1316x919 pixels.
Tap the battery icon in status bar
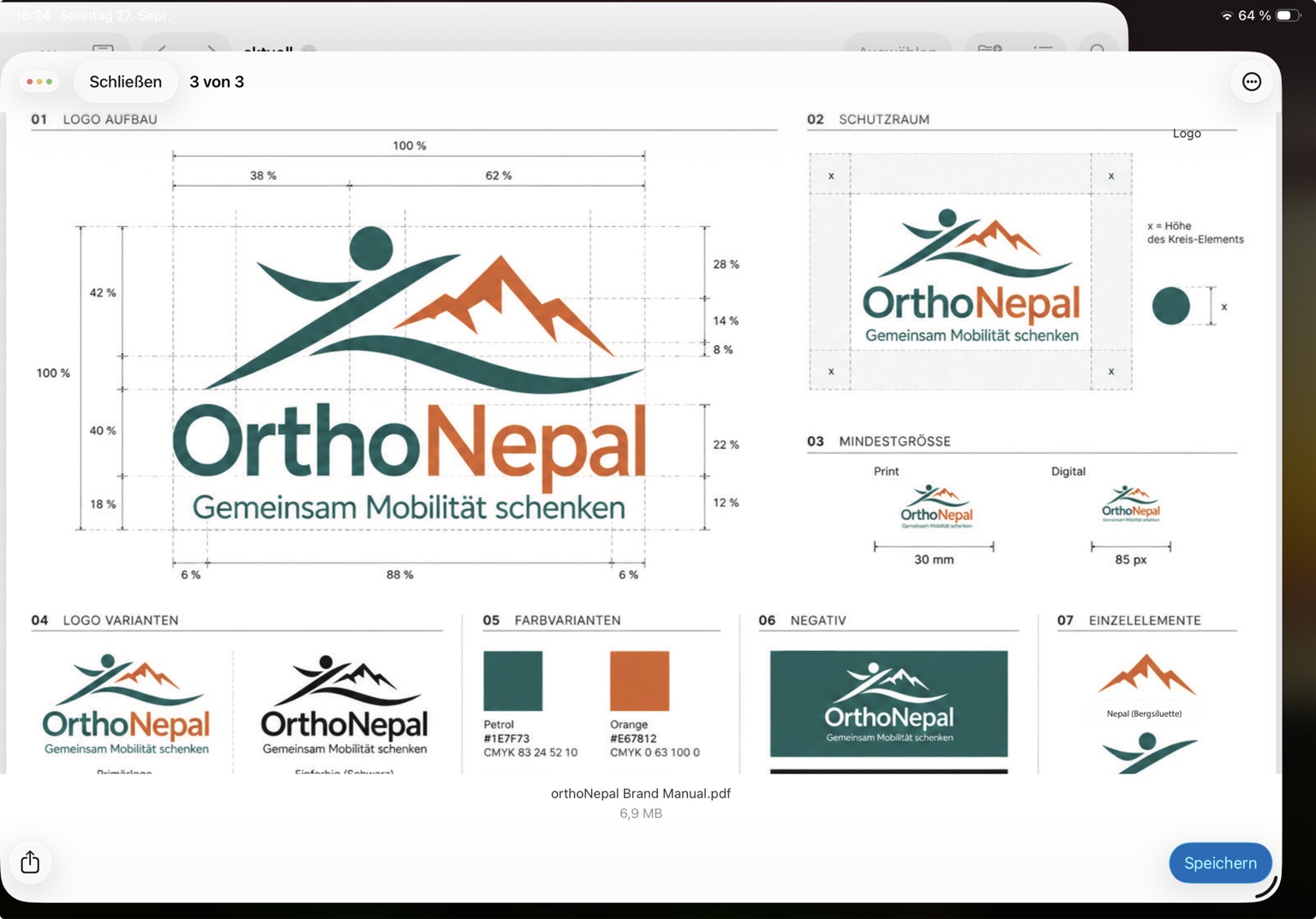point(1288,15)
